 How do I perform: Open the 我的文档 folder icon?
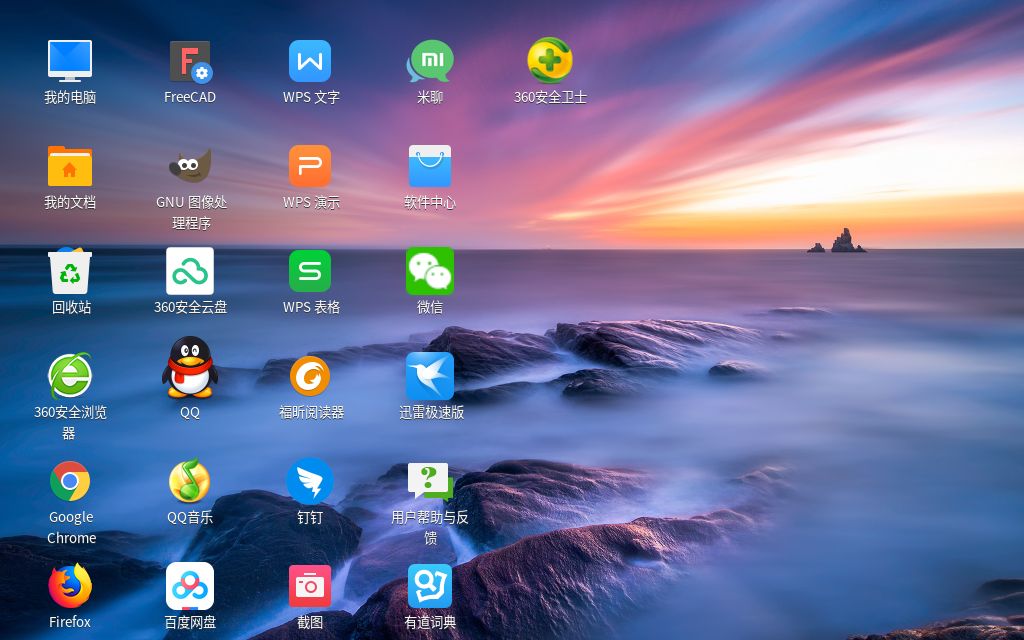[x=70, y=166]
